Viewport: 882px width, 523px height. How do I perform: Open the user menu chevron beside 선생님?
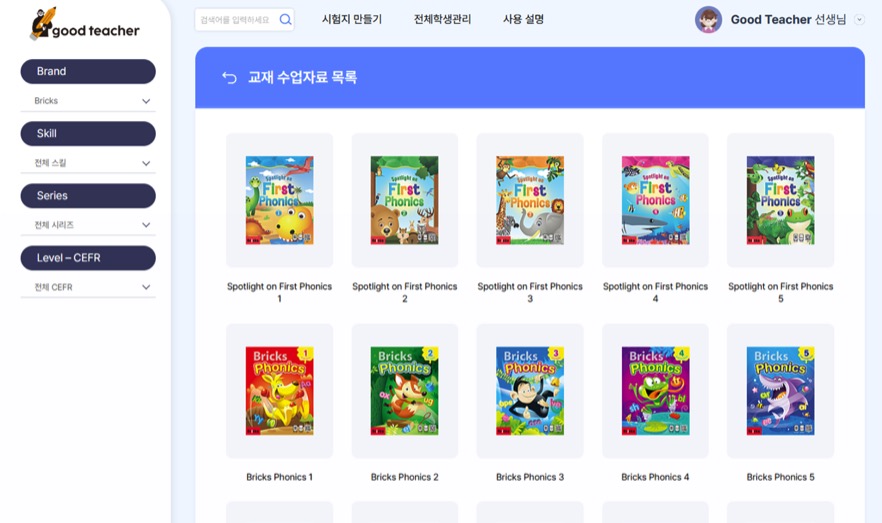coord(859,20)
